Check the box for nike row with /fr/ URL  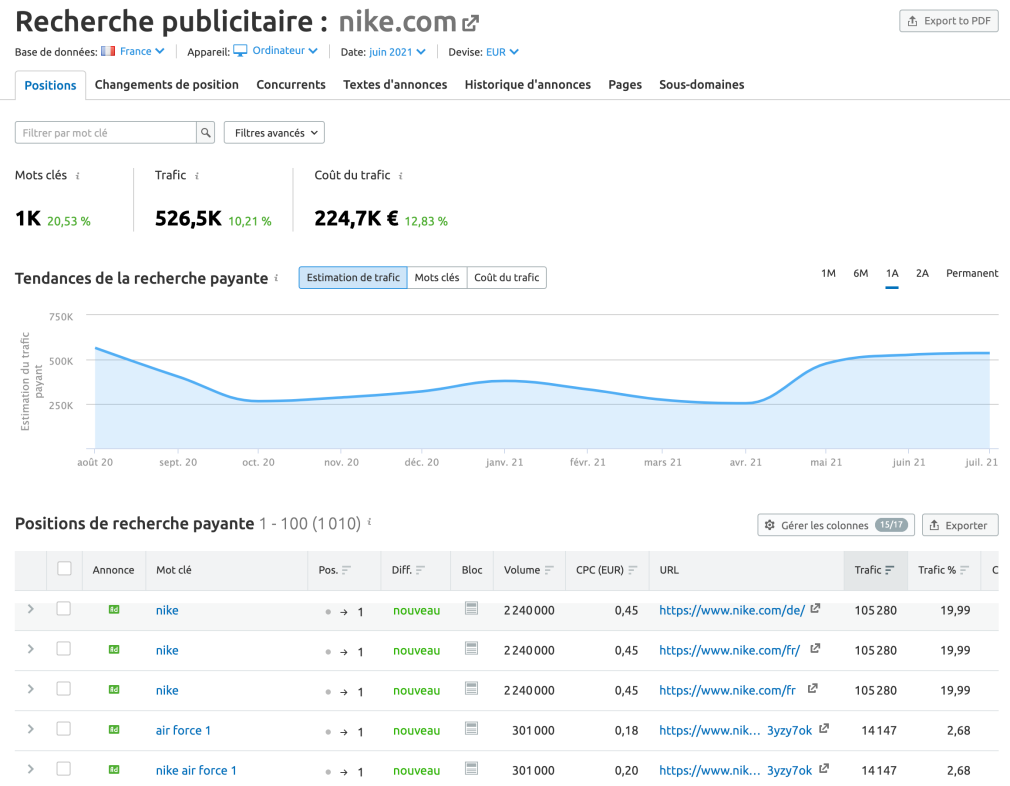tap(63, 649)
